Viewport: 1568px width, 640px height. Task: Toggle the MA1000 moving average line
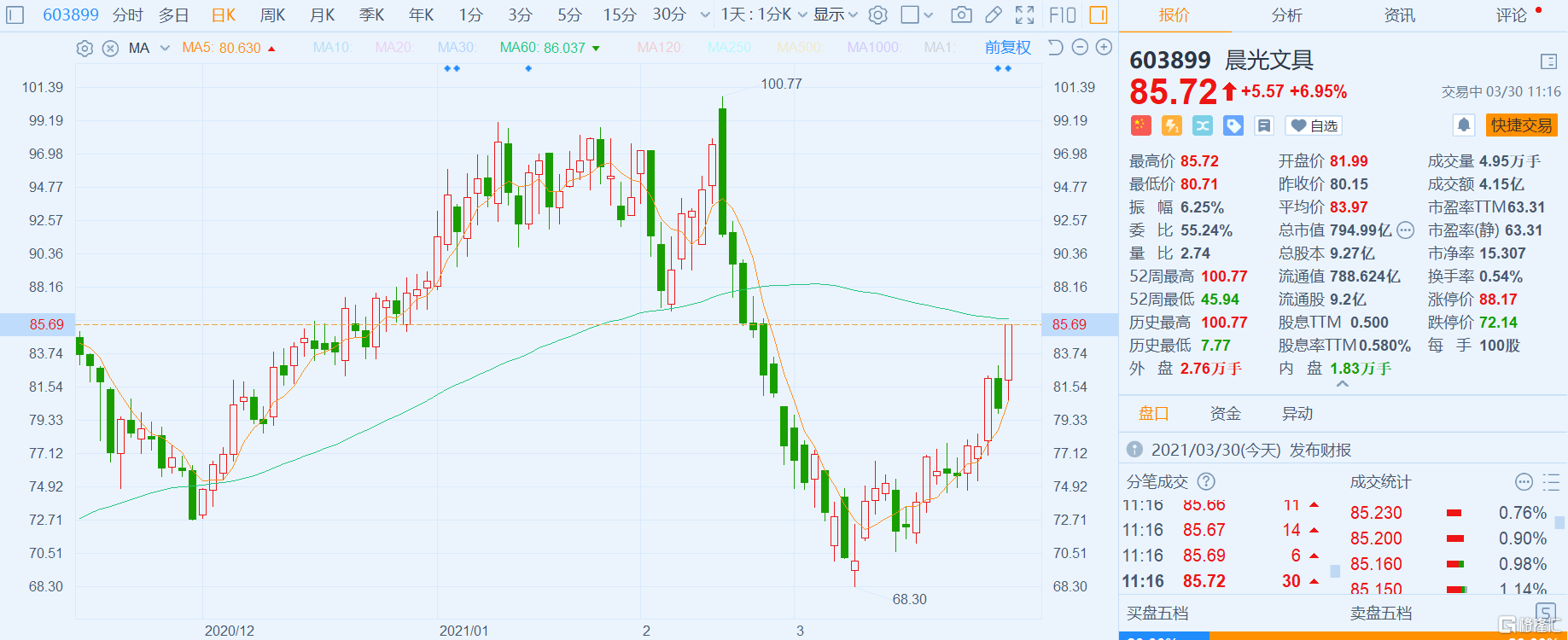[873, 48]
